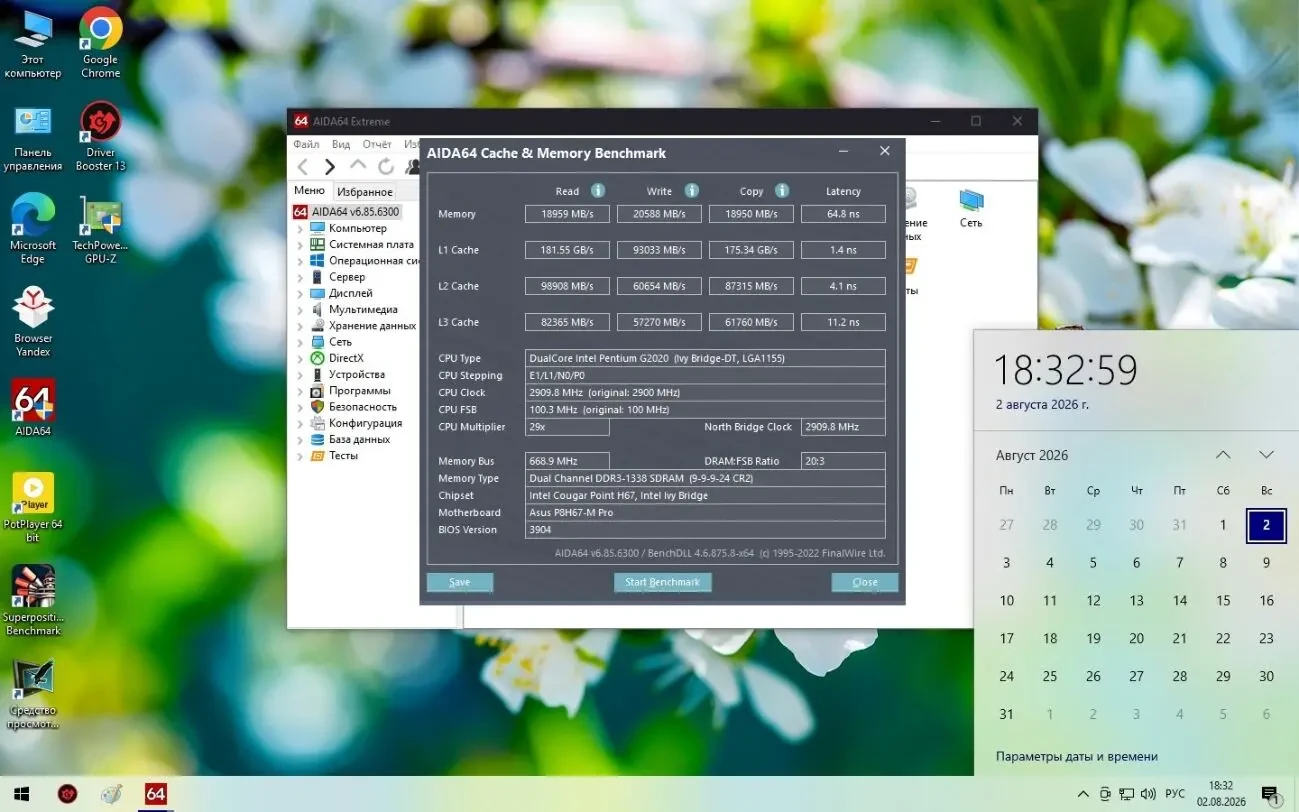Click the Write info icon in benchmark
Screen dimensions: 1299x812
pos(691,191)
